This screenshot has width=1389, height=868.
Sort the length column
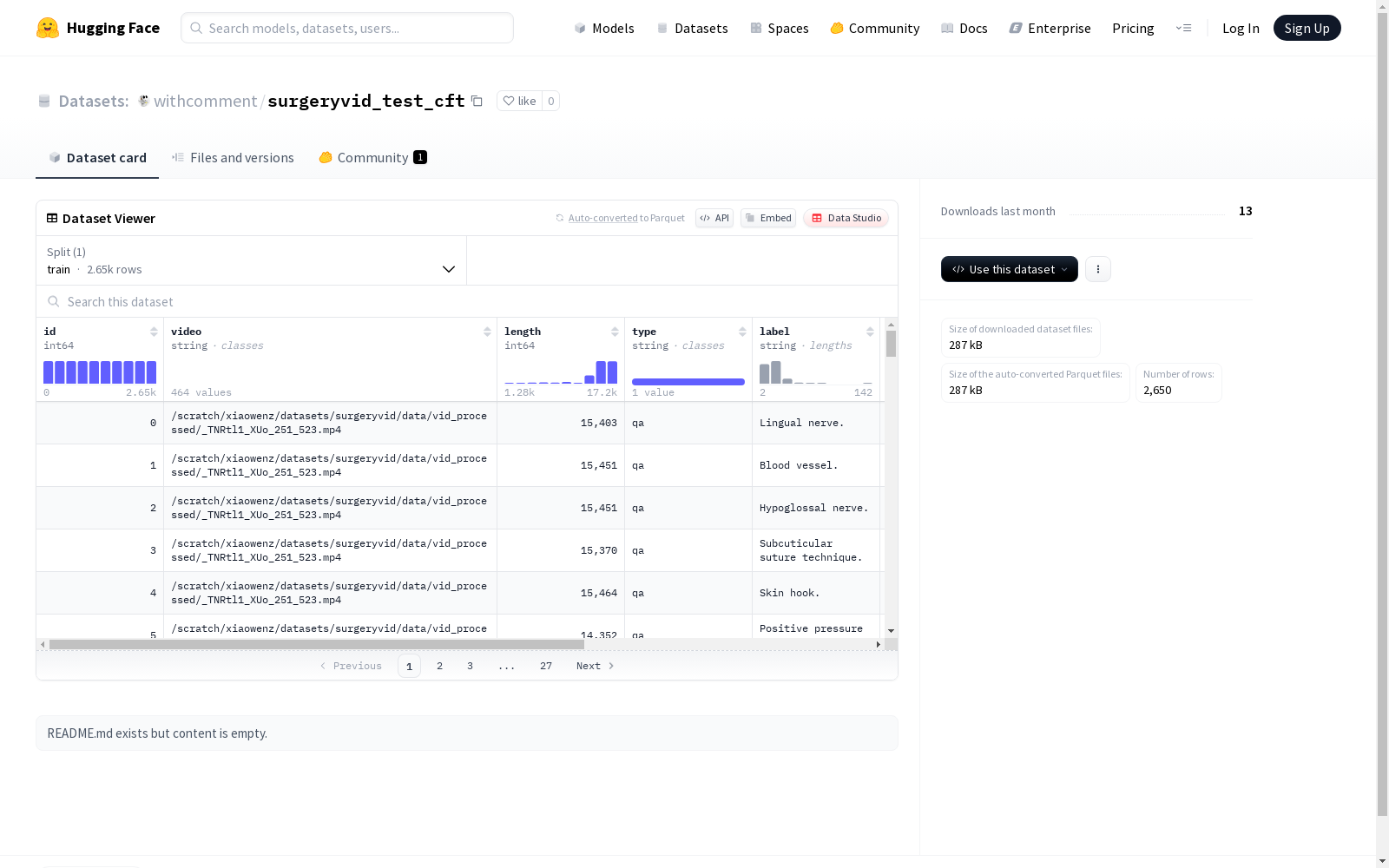[615, 332]
